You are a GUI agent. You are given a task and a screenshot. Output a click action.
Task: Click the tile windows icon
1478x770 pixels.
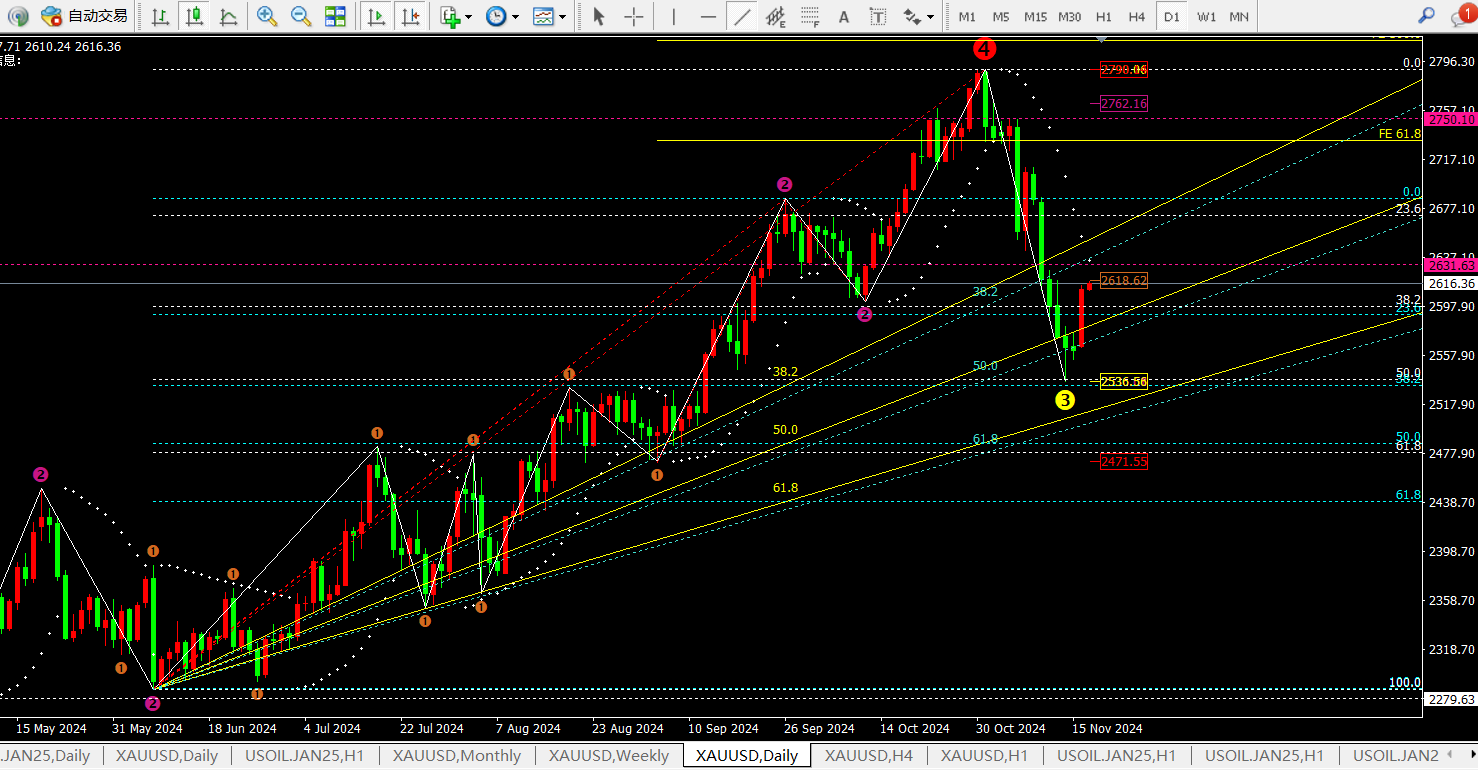(335, 16)
